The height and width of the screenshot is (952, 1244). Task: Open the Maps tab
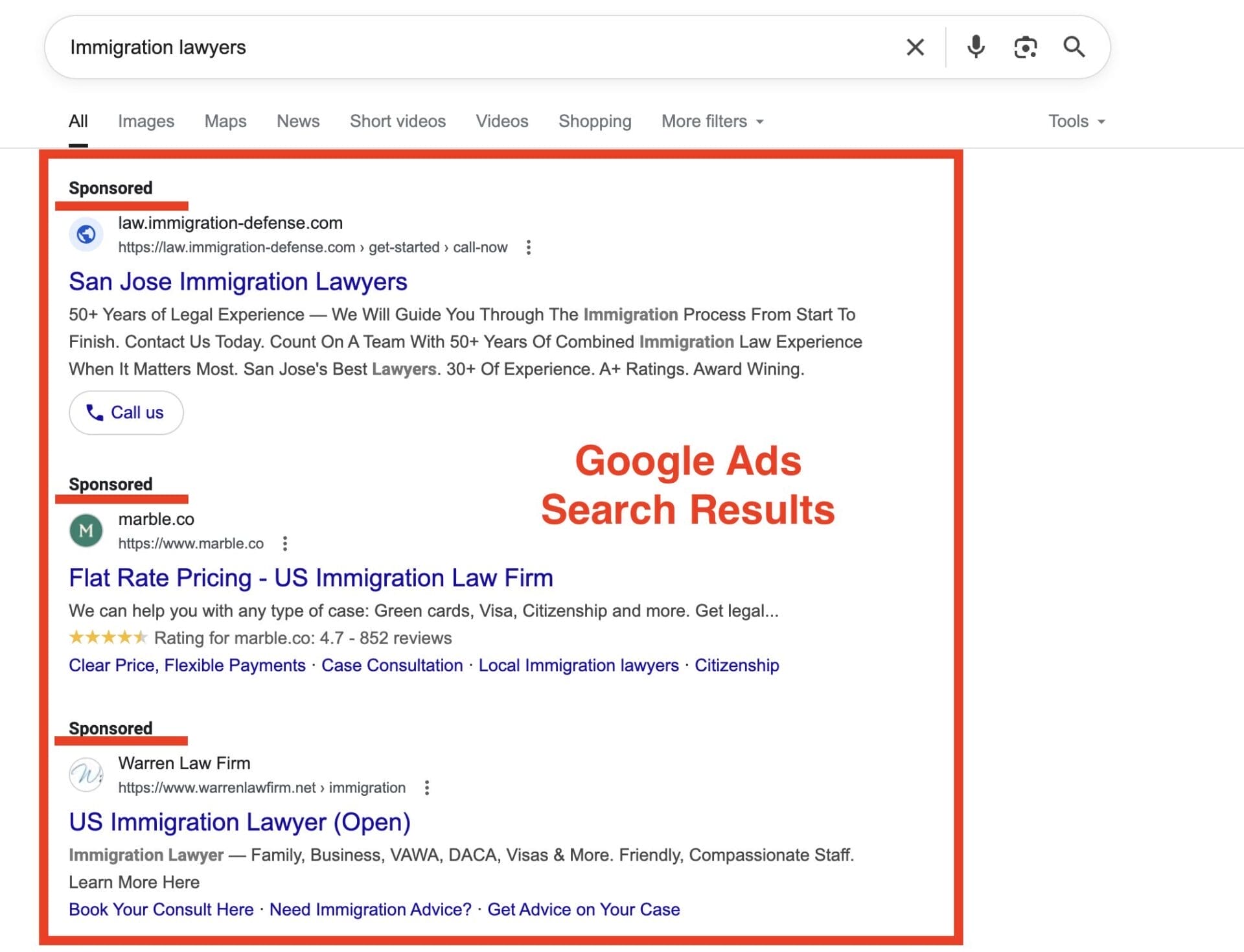point(225,121)
